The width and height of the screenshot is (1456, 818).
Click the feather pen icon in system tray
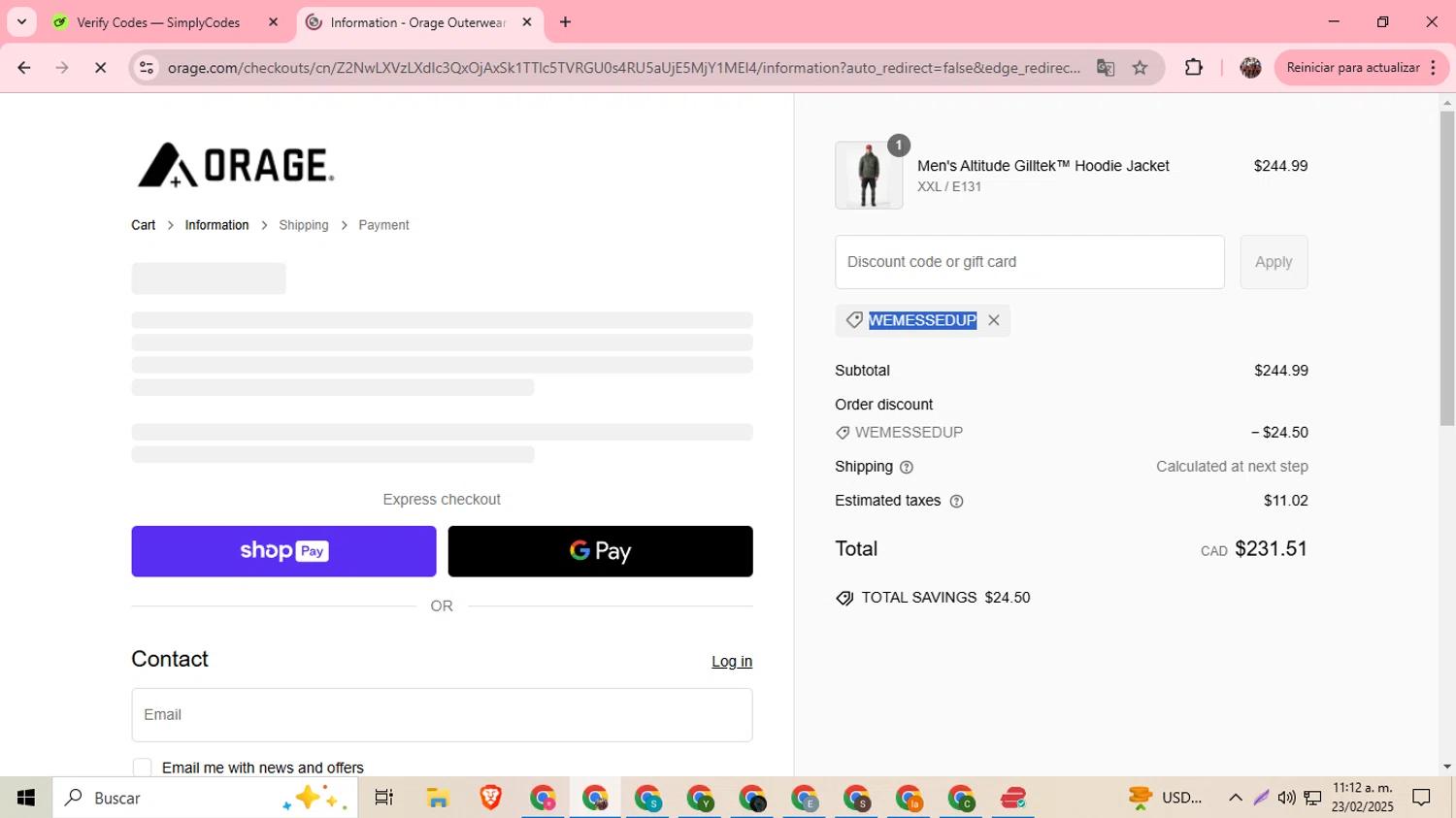tap(1261, 798)
